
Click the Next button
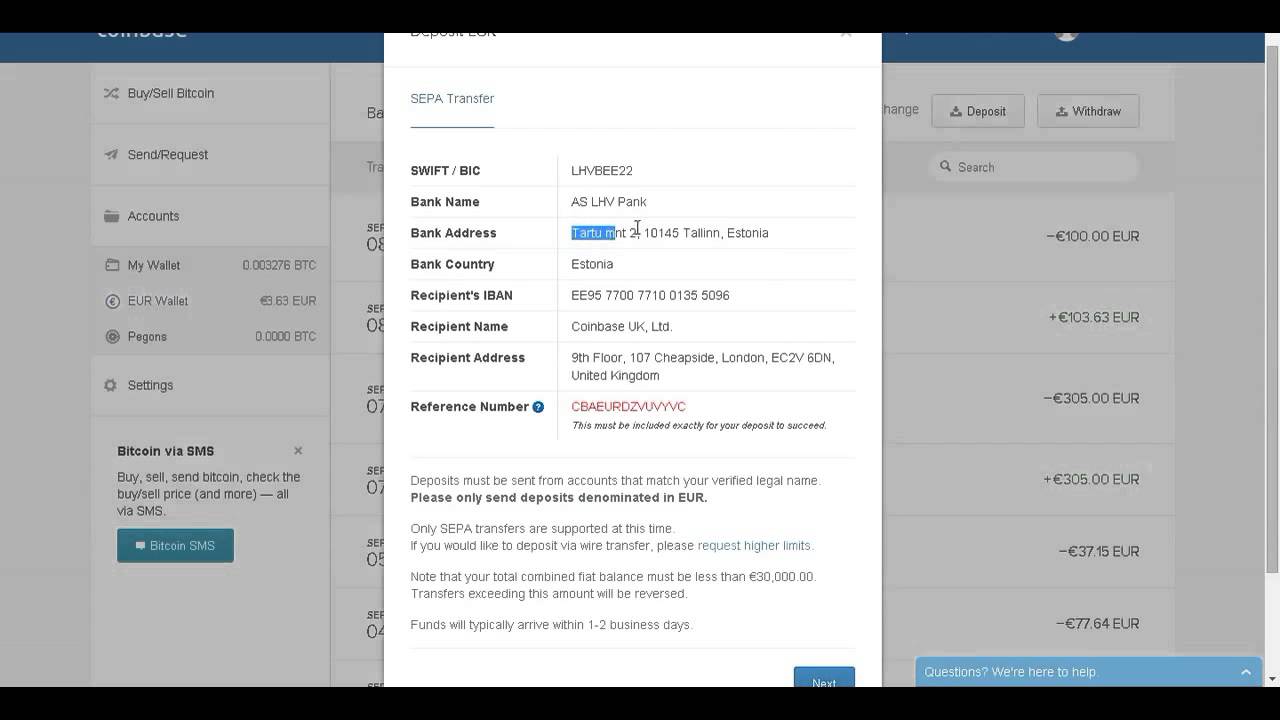pos(824,678)
